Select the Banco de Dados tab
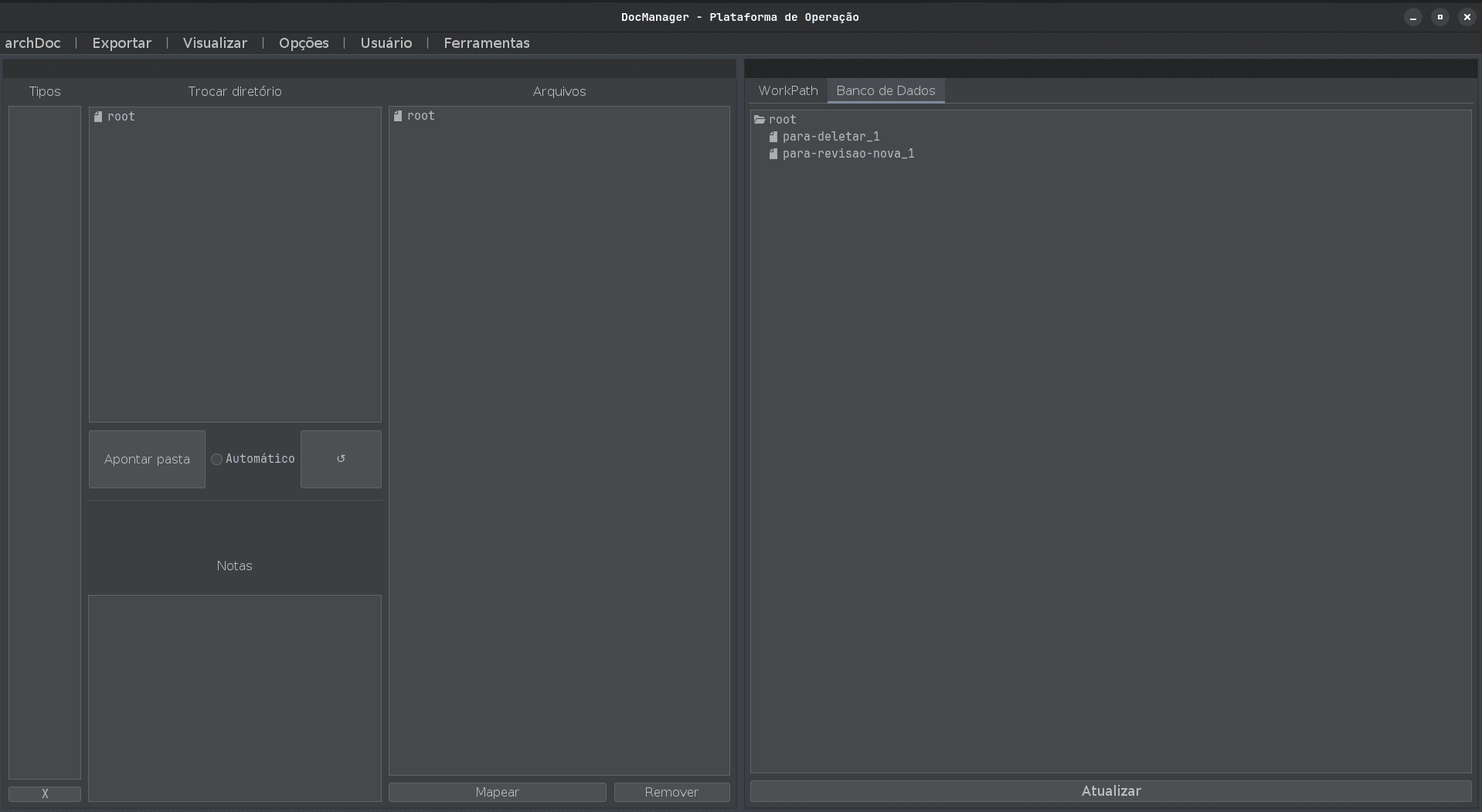Viewport: 1482px width, 812px height. (x=885, y=90)
